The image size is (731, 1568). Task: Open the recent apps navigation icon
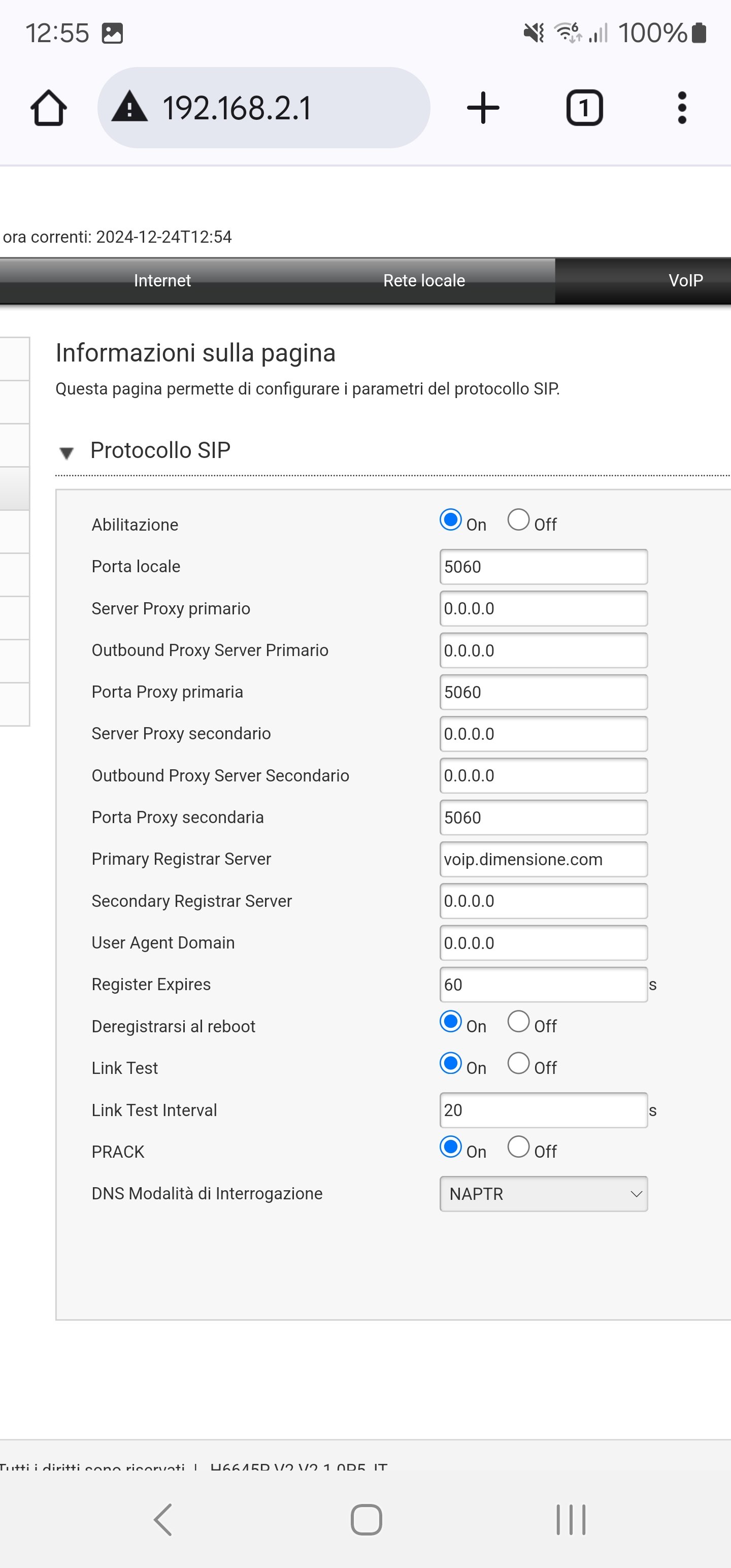coord(571,1520)
